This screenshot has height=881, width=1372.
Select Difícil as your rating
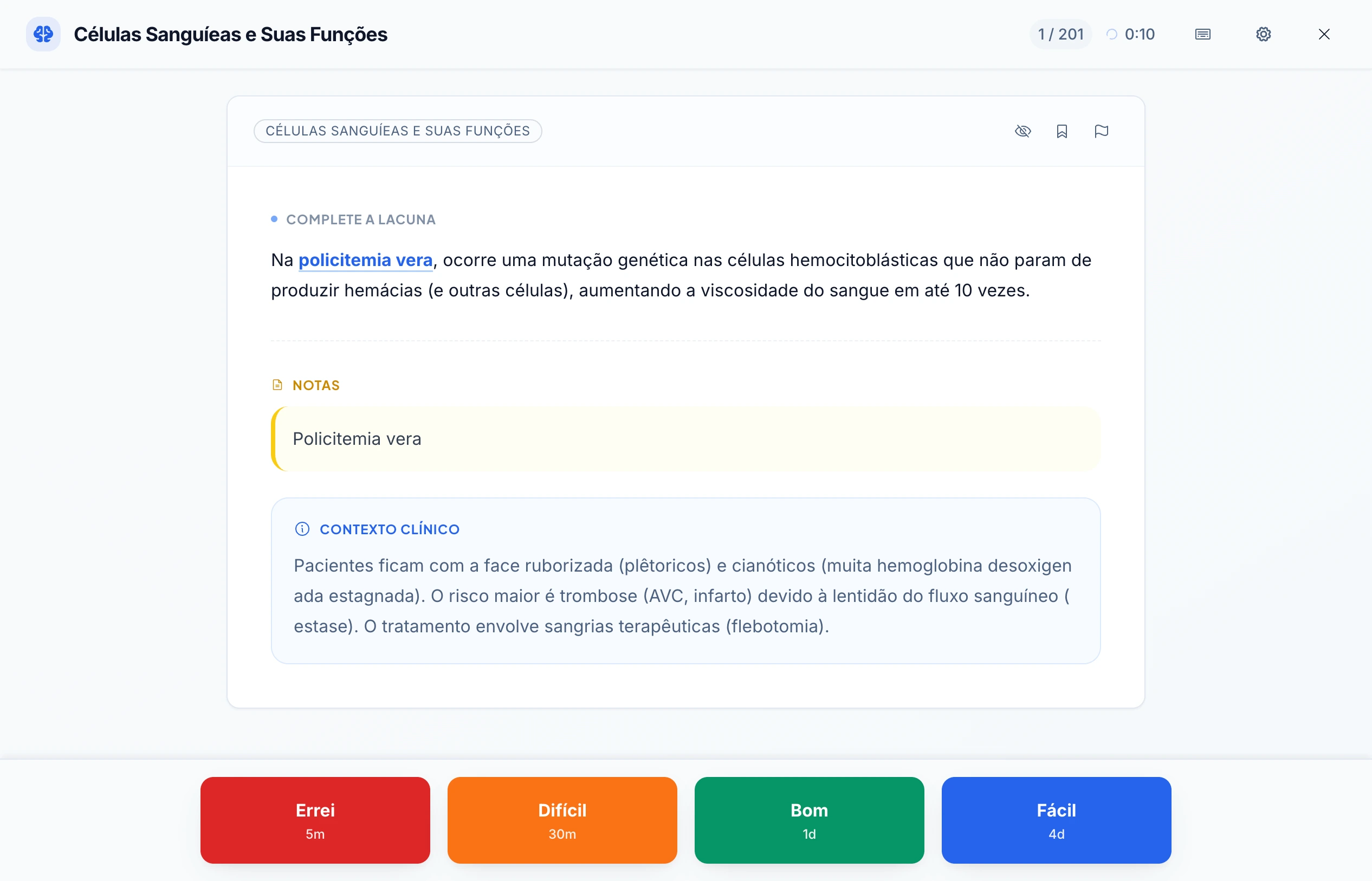[562, 820]
